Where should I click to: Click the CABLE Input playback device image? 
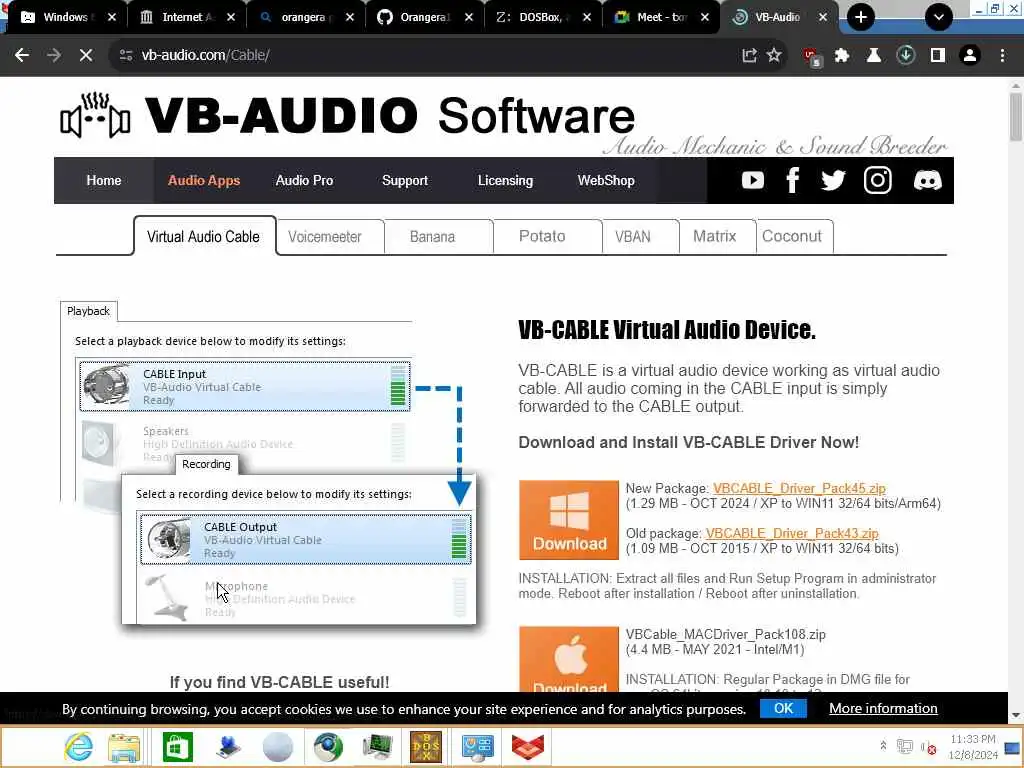(x=106, y=385)
